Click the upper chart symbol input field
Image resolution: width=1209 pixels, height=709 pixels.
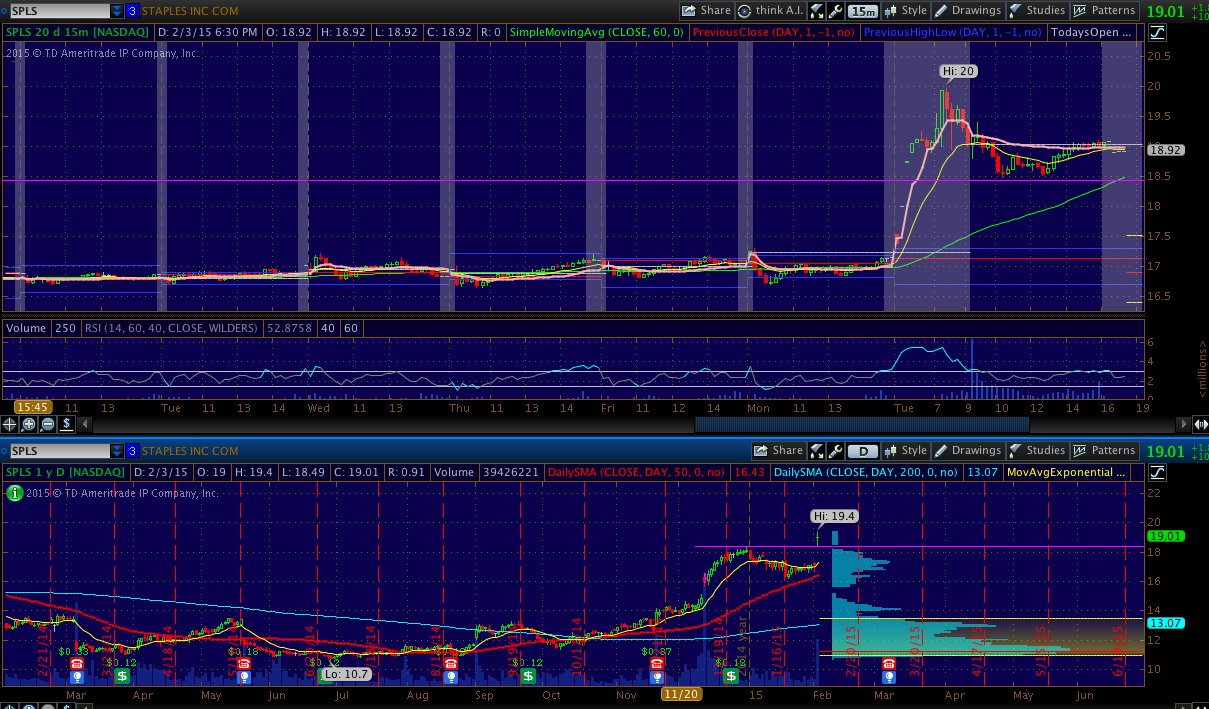click(57, 11)
